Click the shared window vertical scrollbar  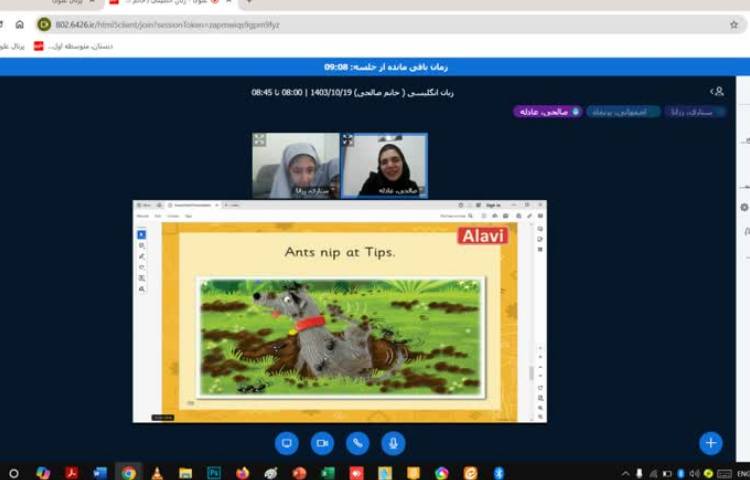coord(531,373)
